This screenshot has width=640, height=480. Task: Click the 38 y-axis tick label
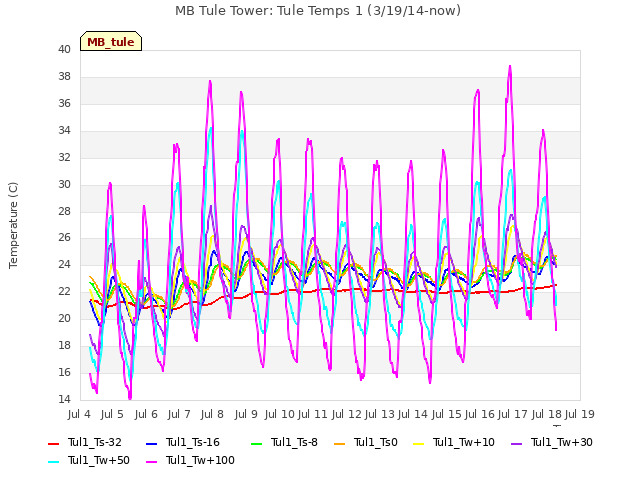[64, 76]
